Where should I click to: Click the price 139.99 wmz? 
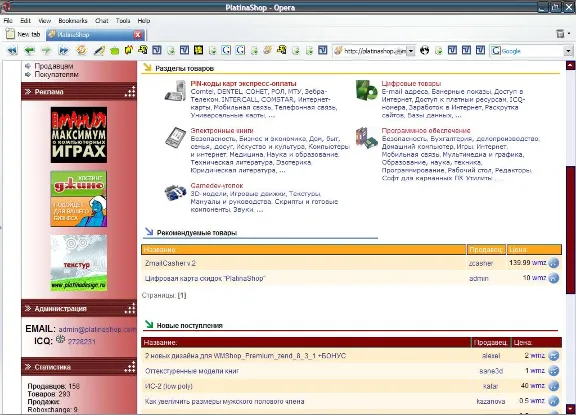[528, 263]
